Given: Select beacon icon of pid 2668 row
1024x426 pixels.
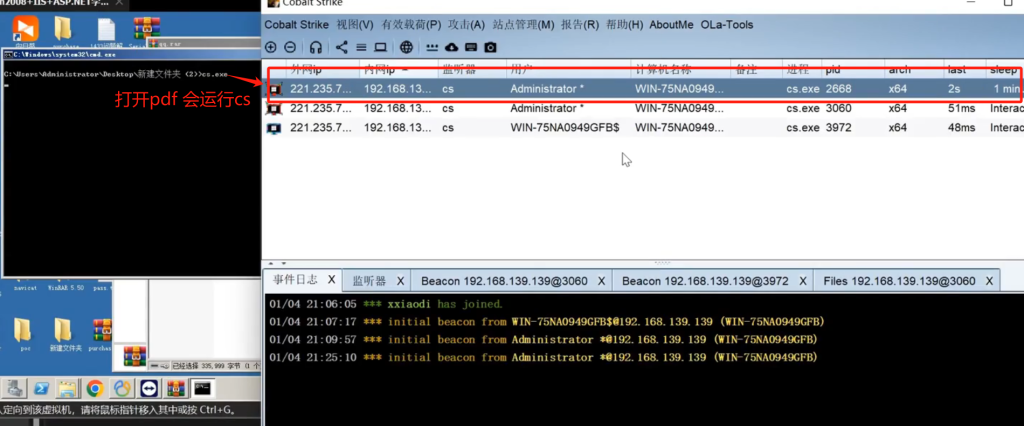Looking at the screenshot, I should tap(275, 89).
